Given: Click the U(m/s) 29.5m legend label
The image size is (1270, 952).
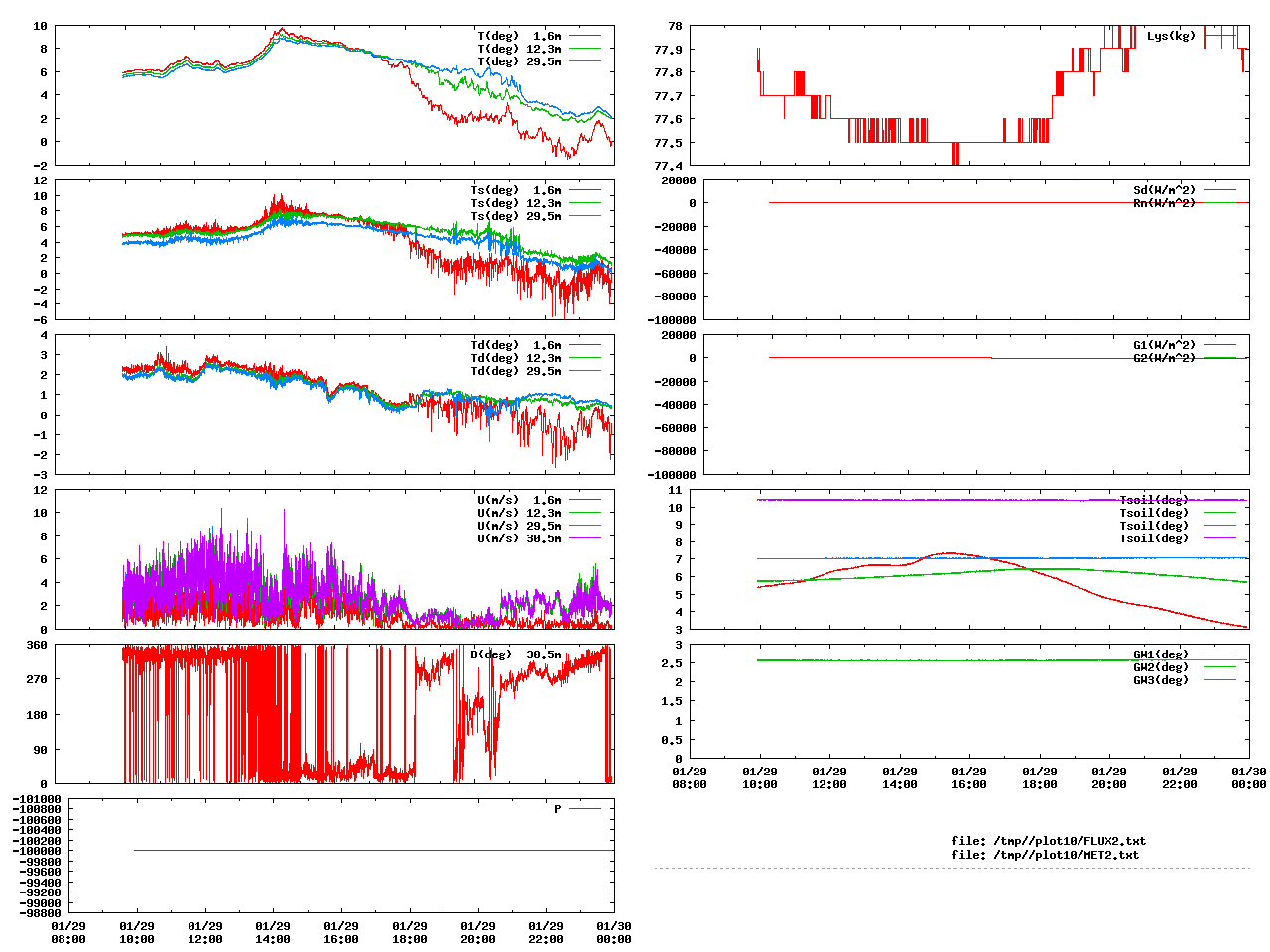Looking at the screenshot, I should point(519,526).
